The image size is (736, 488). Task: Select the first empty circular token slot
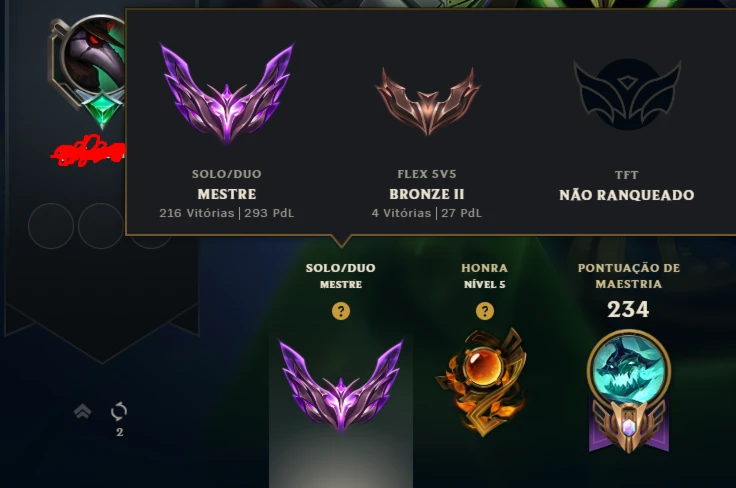click(51, 226)
